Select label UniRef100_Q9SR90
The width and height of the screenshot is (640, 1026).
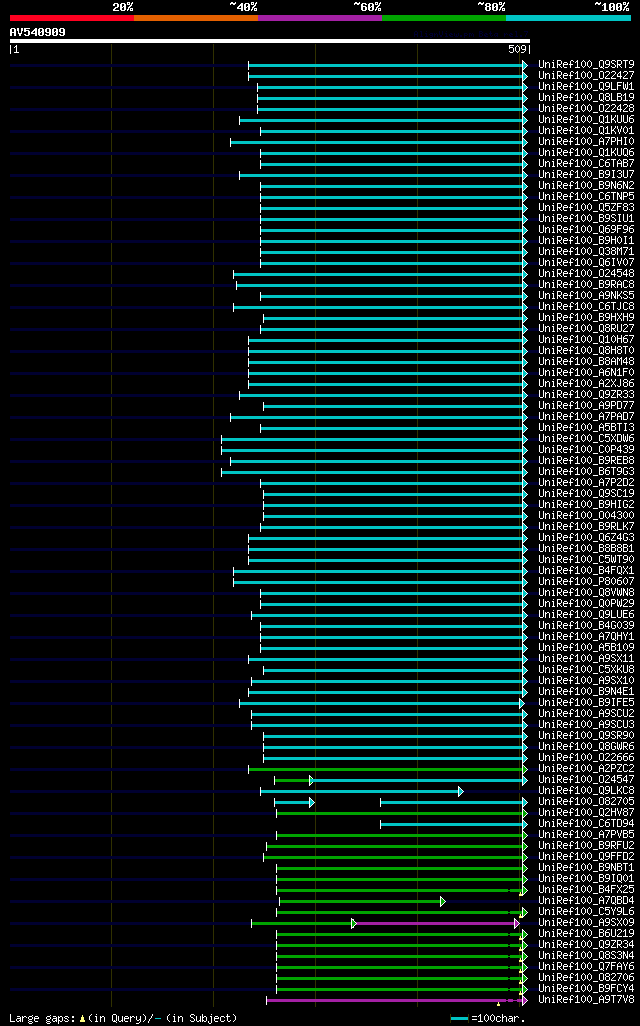[x=586, y=735]
